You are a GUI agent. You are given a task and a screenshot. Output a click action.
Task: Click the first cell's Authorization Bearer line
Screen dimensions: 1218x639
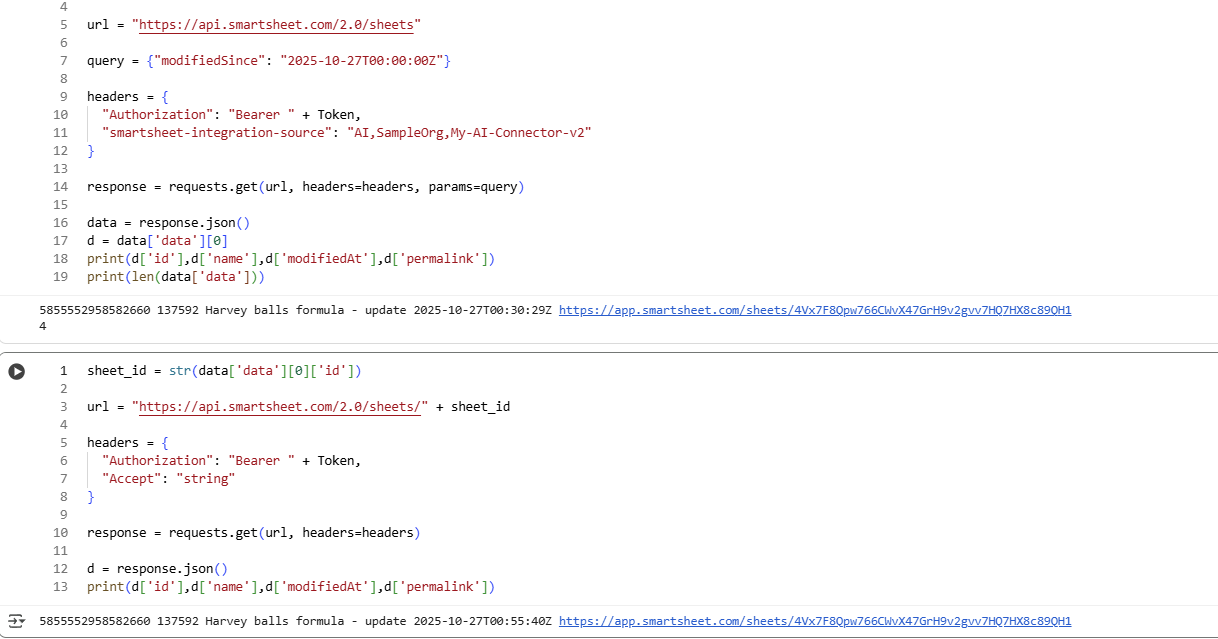(231, 115)
